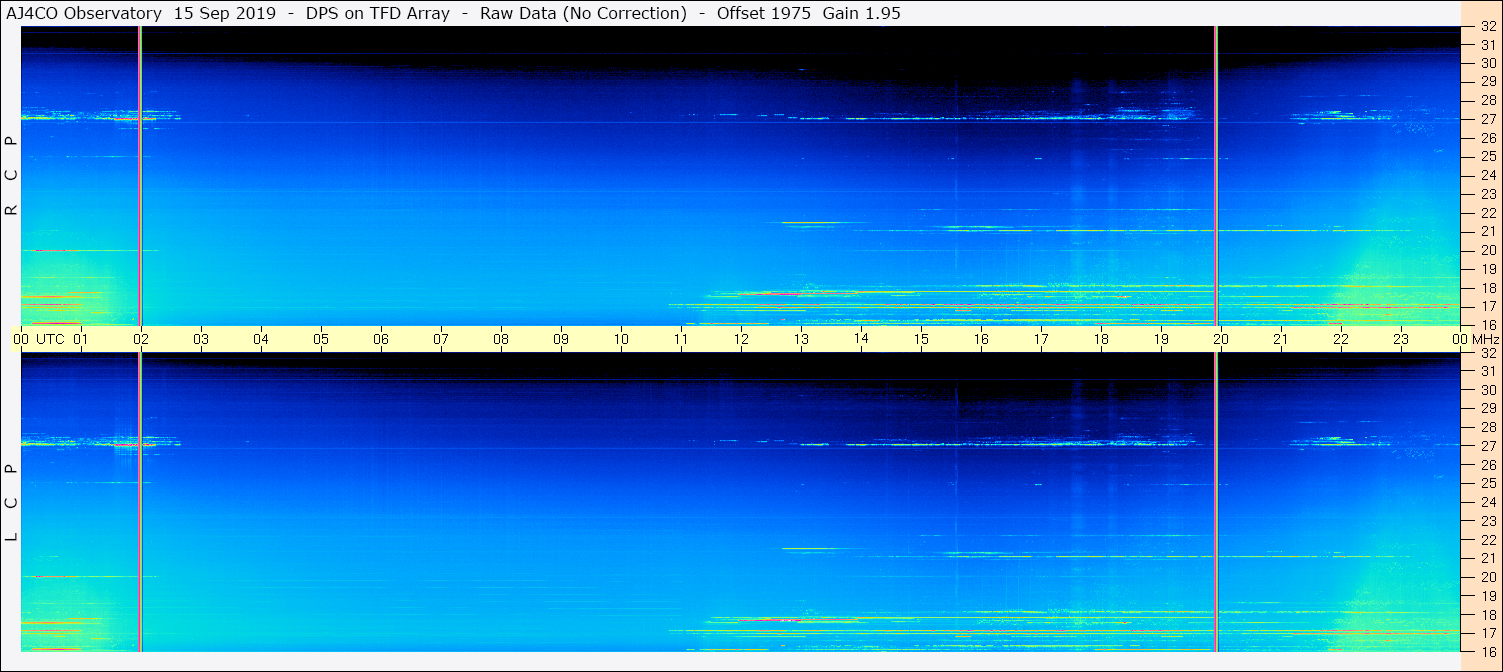This screenshot has height=672, width=1503.
Task: Click the 18 MHz label beside LCP spectrogram
Action: point(1487,615)
